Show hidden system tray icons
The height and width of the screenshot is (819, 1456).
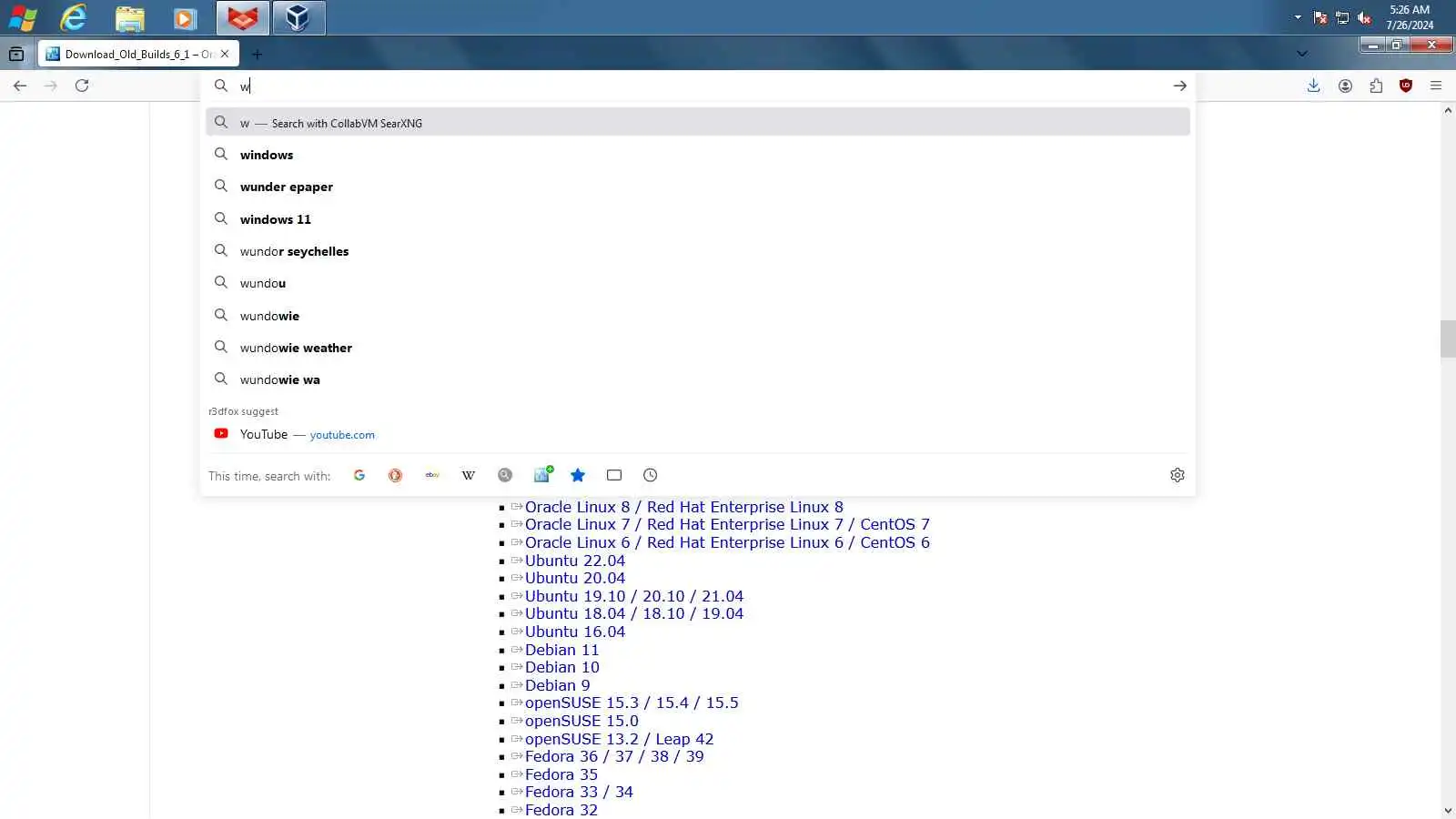tap(1298, 17)
